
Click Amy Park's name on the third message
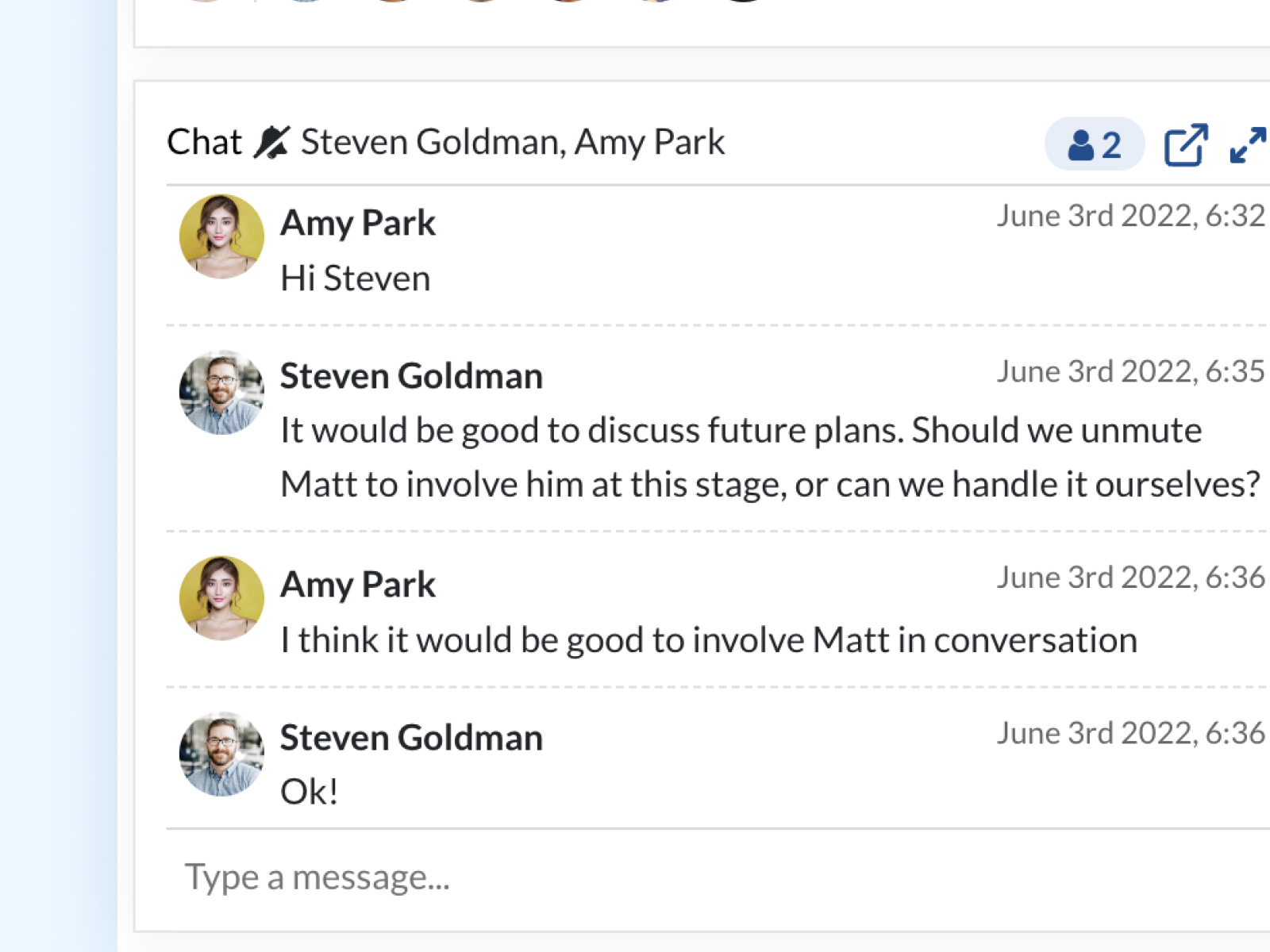[358, 585]
